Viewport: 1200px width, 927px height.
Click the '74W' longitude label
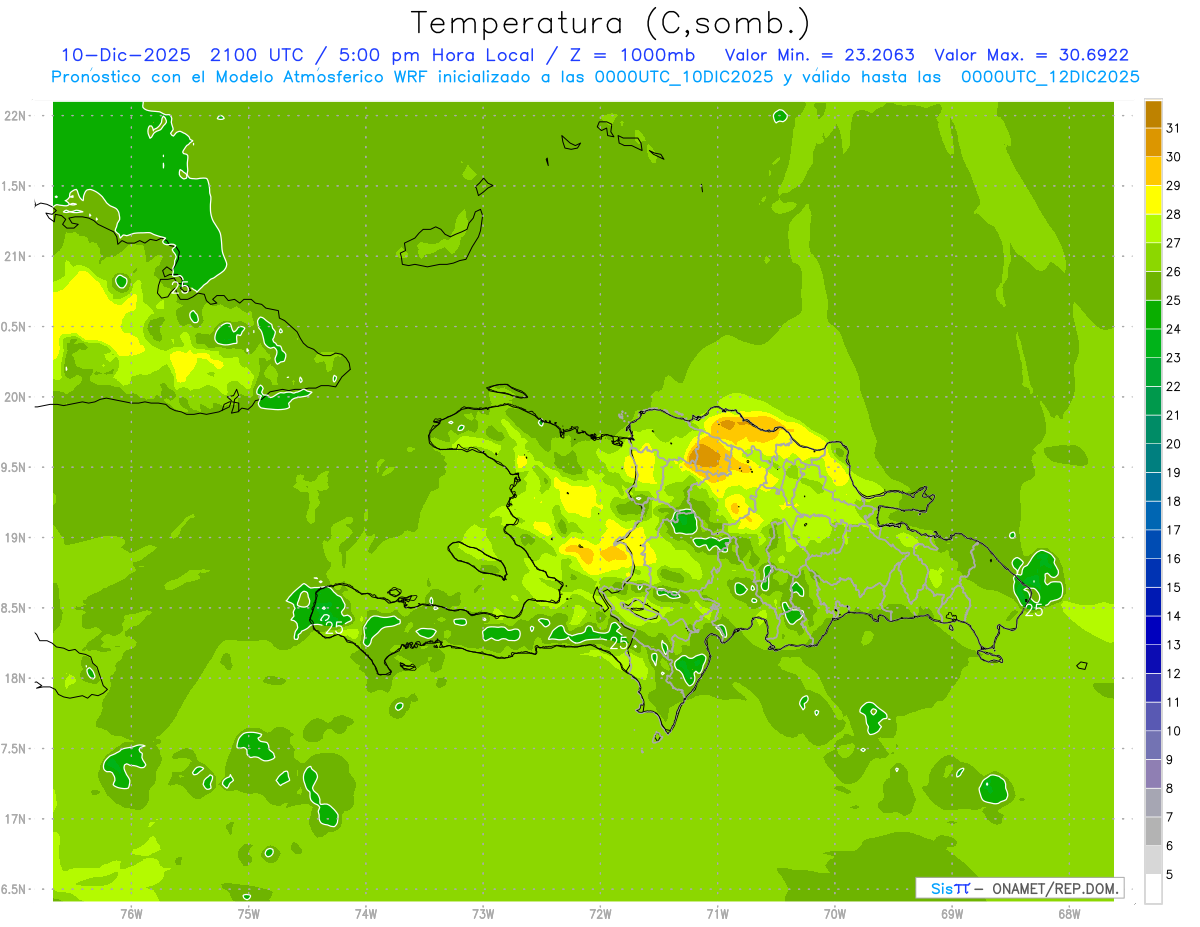coord(366,913)
